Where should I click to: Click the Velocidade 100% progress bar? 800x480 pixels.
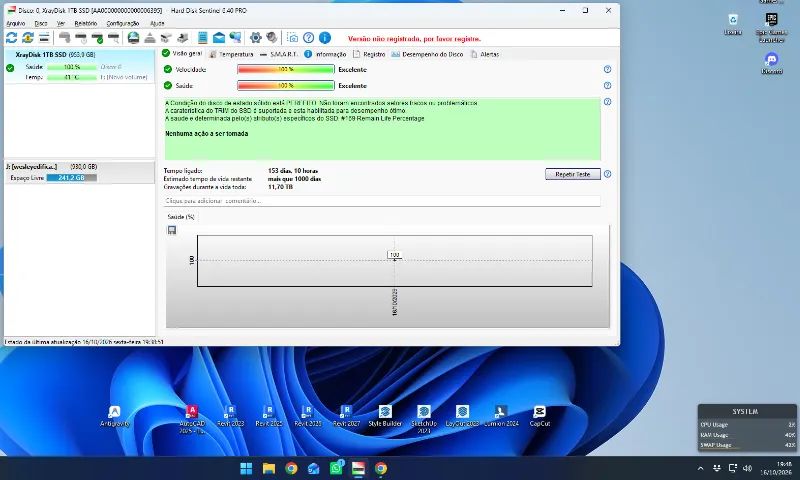(286, 69)
